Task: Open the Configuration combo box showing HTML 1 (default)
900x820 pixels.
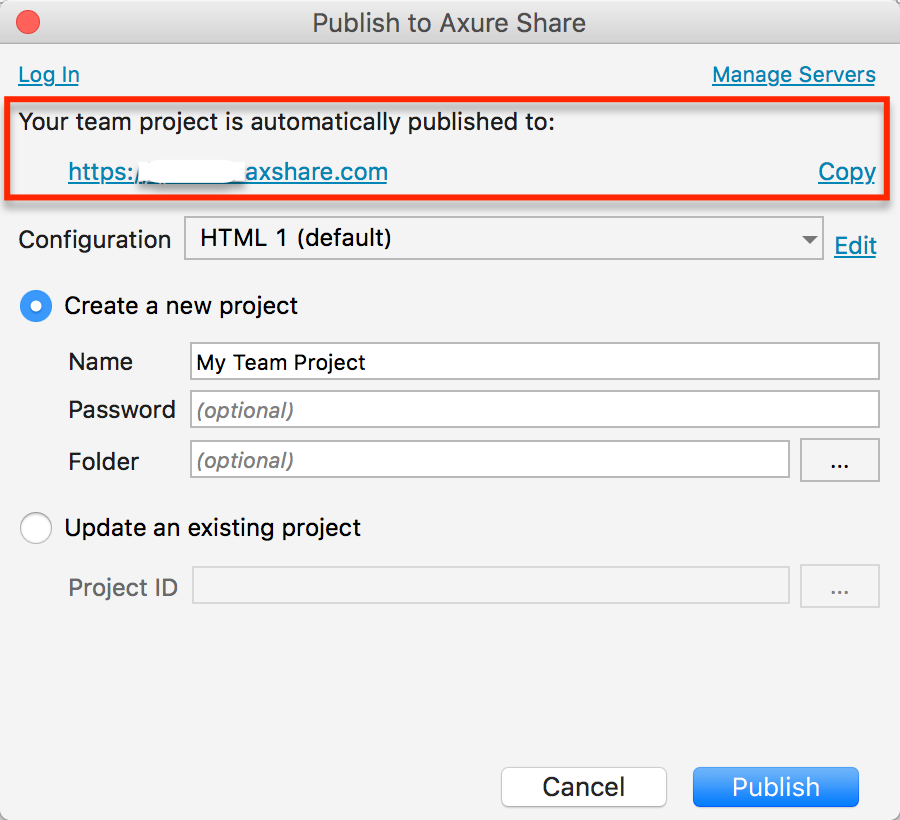Action: click(490, 239)
